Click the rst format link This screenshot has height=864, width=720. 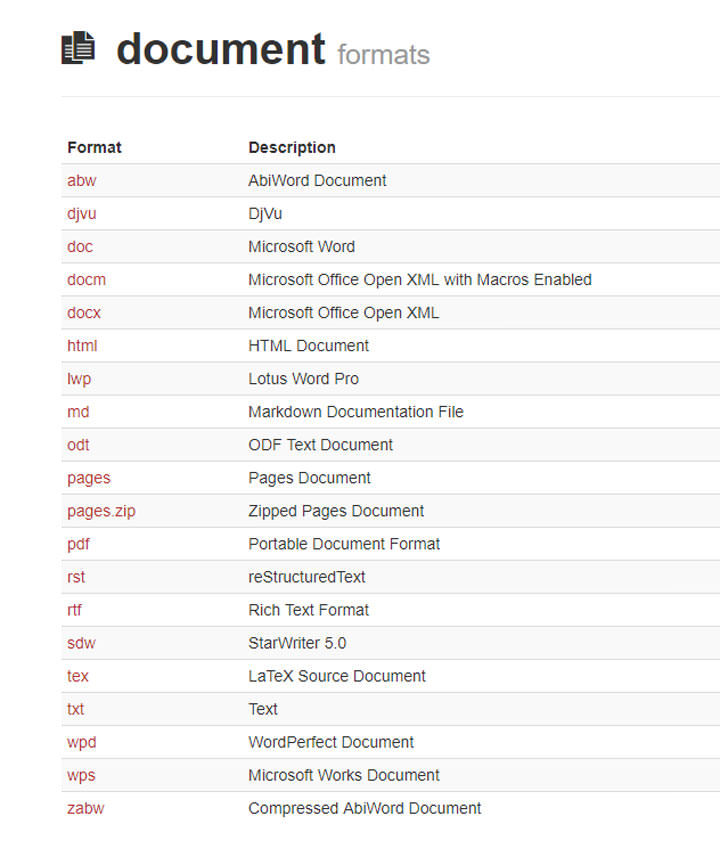pyautogui.click(x=76, y=577)
